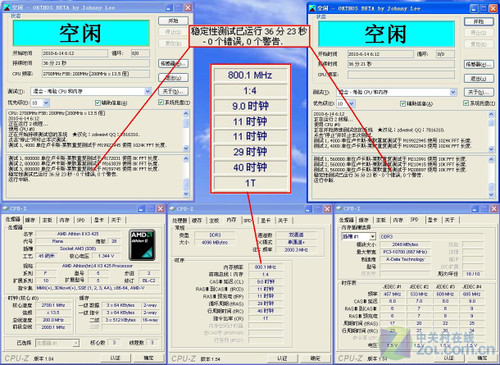Viewport: 500px width, 365px height.
Task: Click the left CPU-Z window title icon
Action: [x=5, y=209]
